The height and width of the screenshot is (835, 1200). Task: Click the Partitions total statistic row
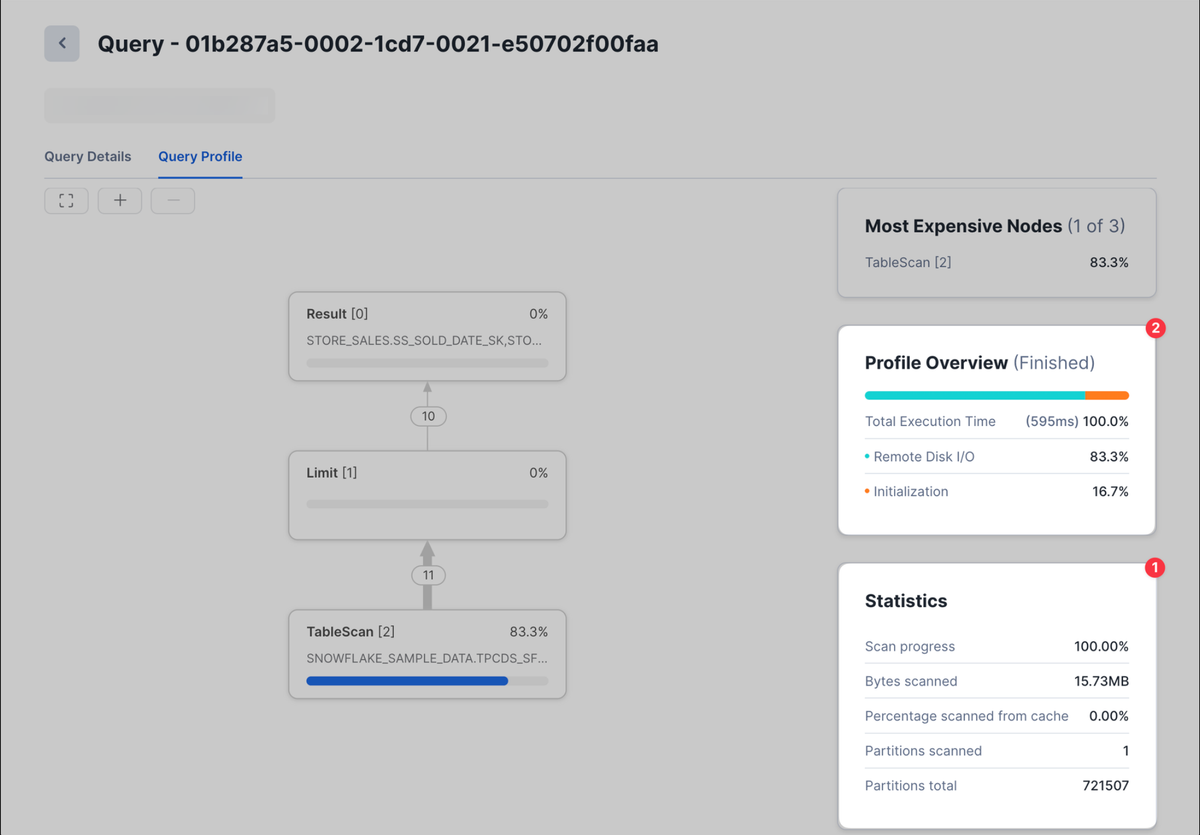click(x=996, y=786)
